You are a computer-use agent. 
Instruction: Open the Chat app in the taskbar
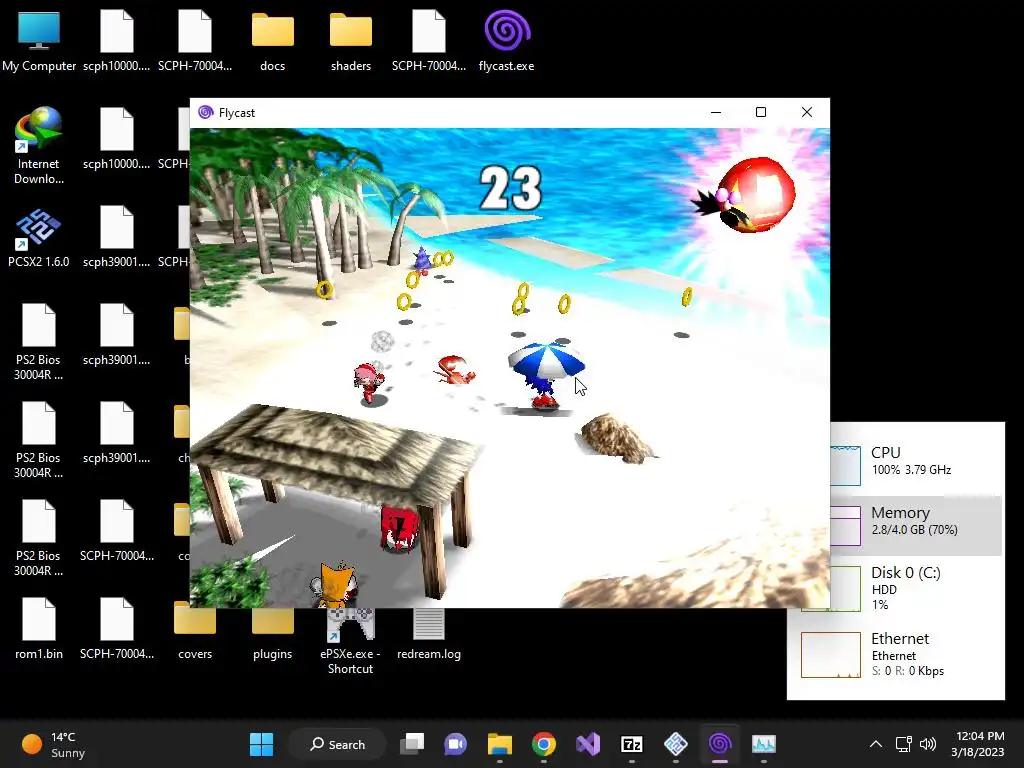(x=455, y=744)
